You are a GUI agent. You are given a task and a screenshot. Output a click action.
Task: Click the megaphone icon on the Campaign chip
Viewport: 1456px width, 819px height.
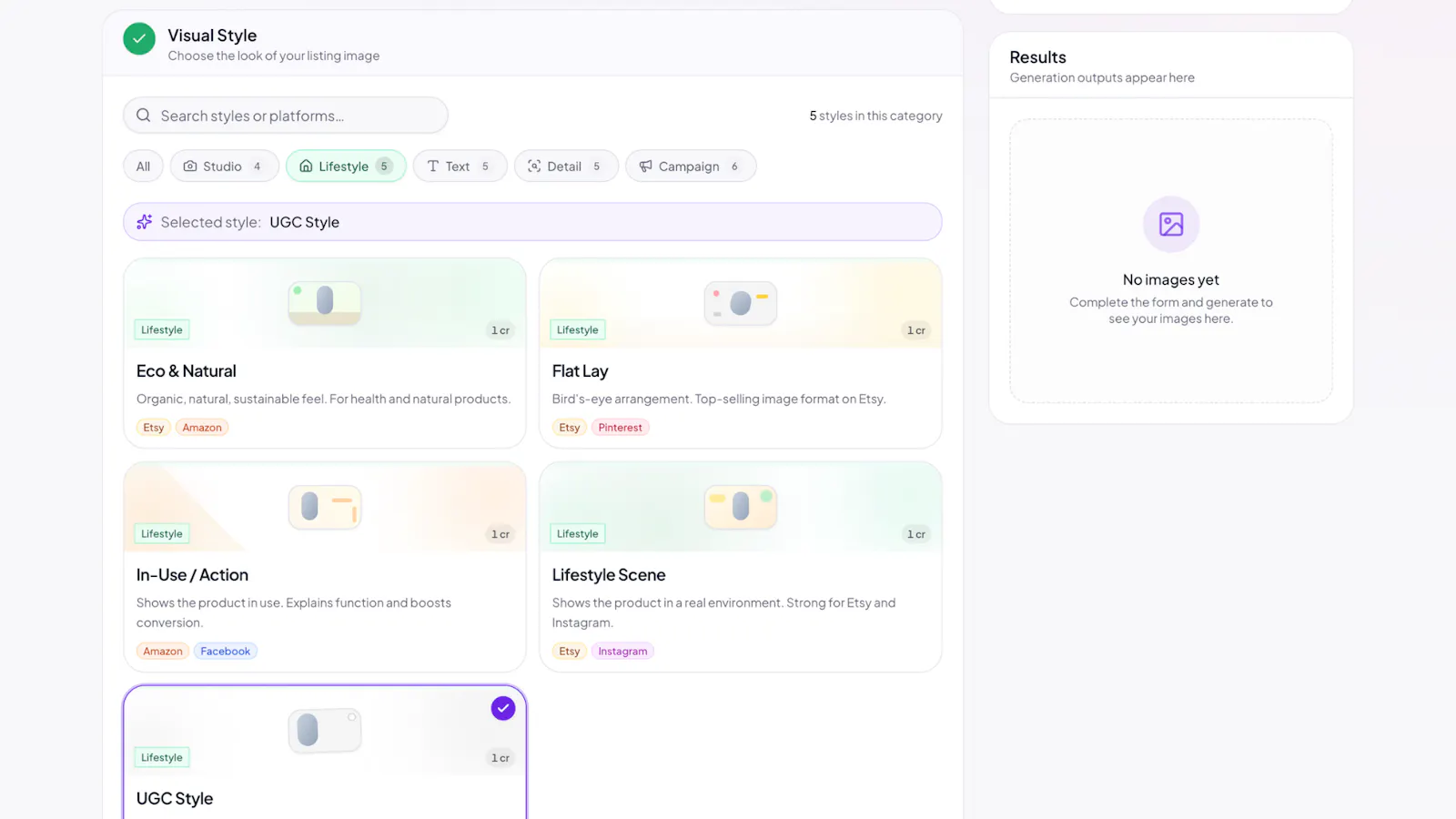645,167
